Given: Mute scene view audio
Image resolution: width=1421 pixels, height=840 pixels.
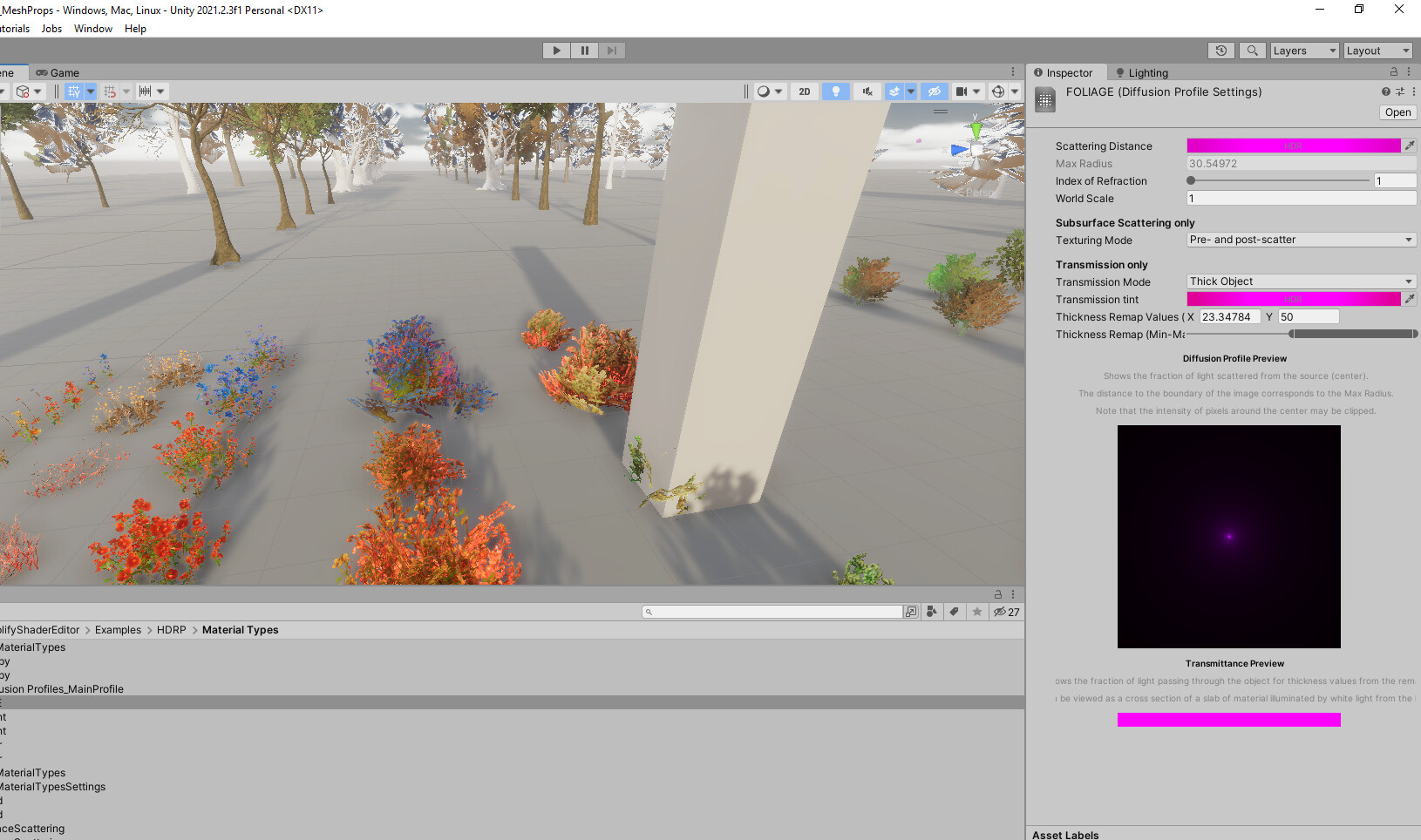Looking at the screenshot, I should [x=867, y=91].
